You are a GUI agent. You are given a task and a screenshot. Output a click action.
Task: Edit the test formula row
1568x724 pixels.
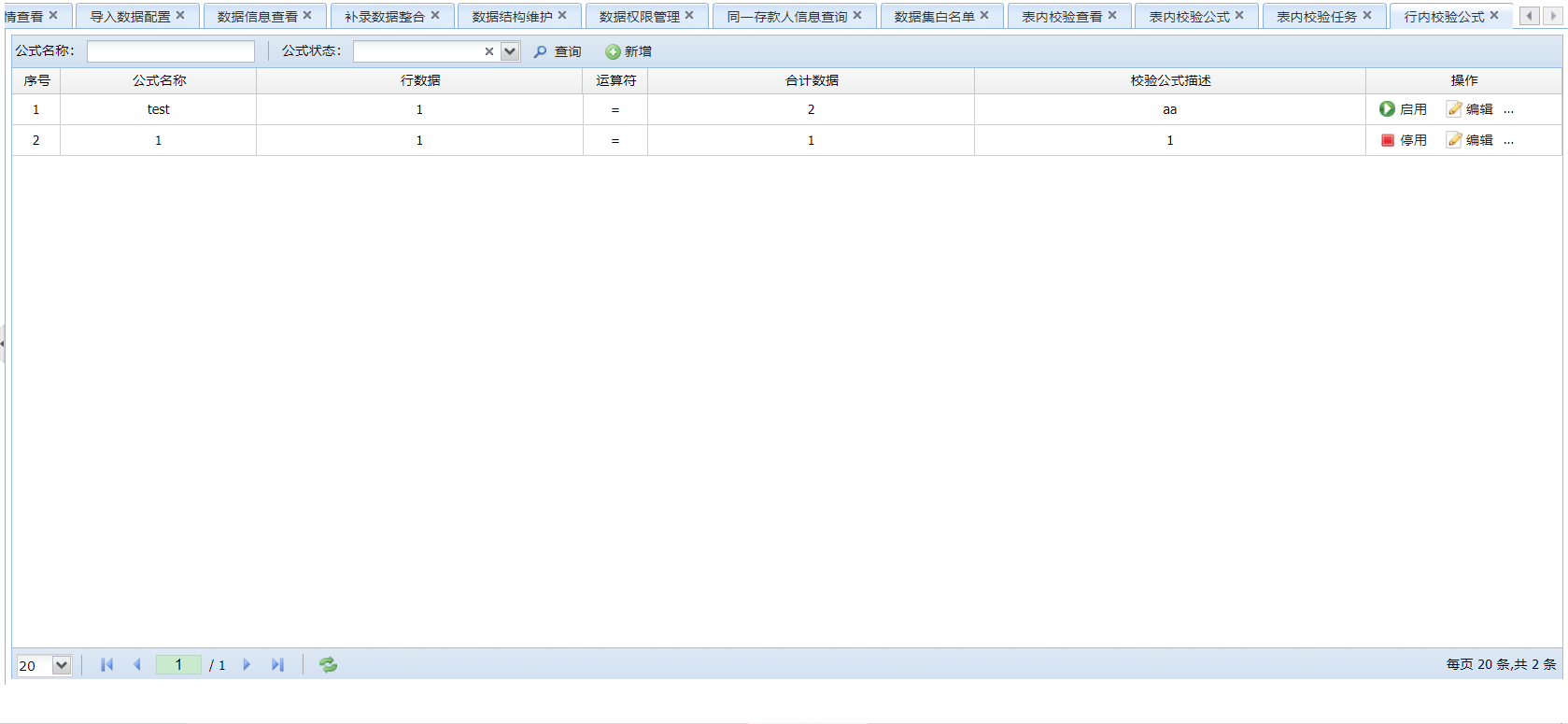coord(1470,109)
